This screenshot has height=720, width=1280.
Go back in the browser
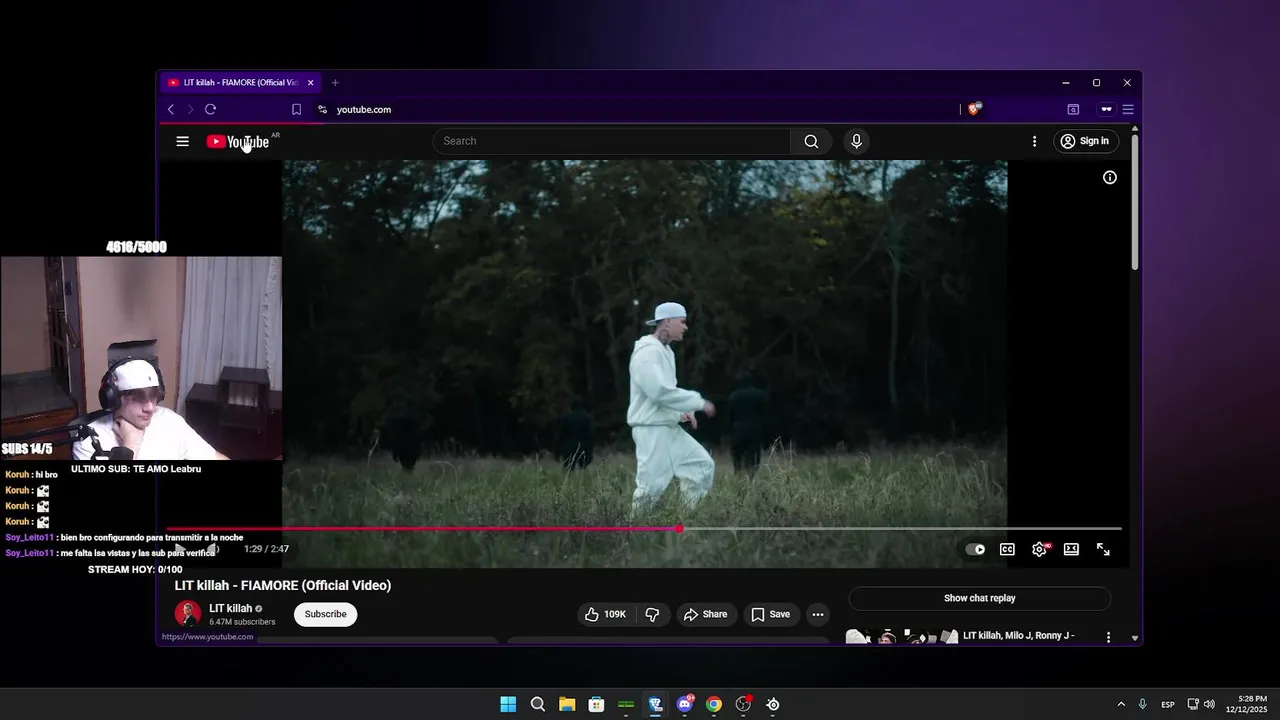click(x=171, y=109)
